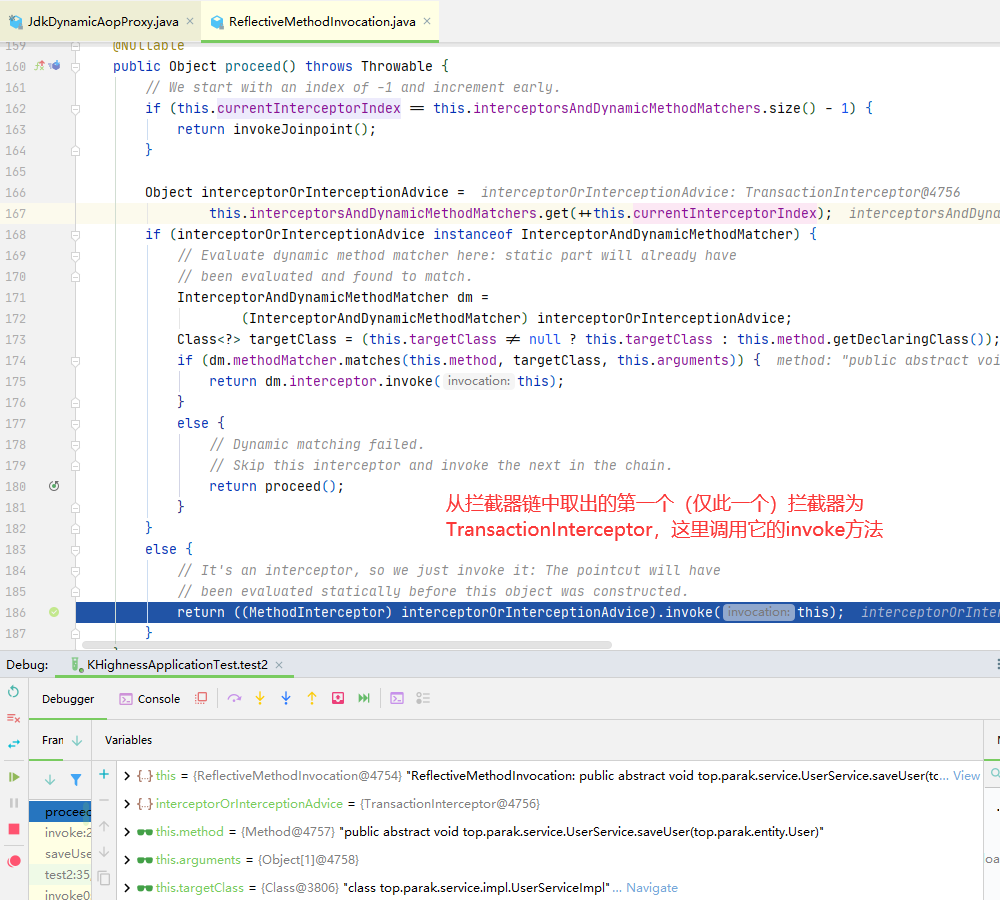Screen dimensions: 1000x900
Task: Select the 'test2:35' stack frame
Action: click(x=61, y=874)
